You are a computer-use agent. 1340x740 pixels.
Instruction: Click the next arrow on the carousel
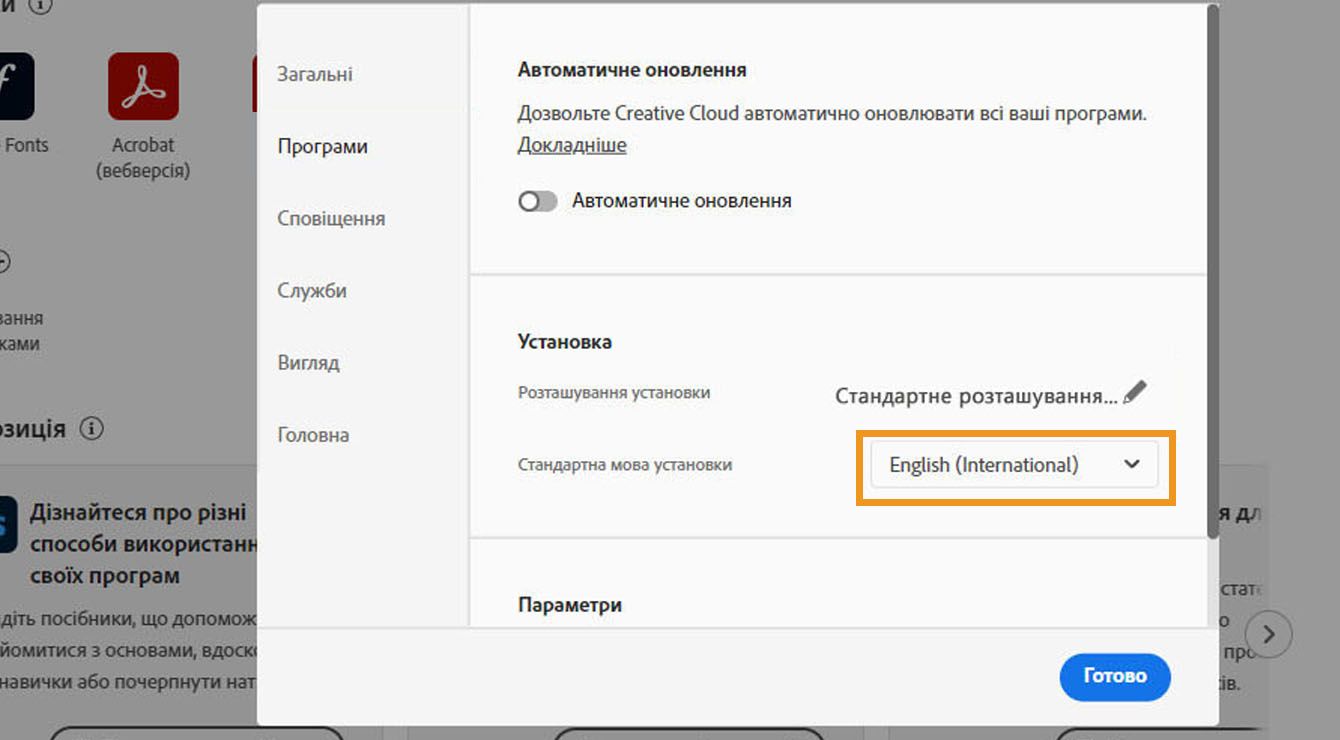(x=1268, y=634)
